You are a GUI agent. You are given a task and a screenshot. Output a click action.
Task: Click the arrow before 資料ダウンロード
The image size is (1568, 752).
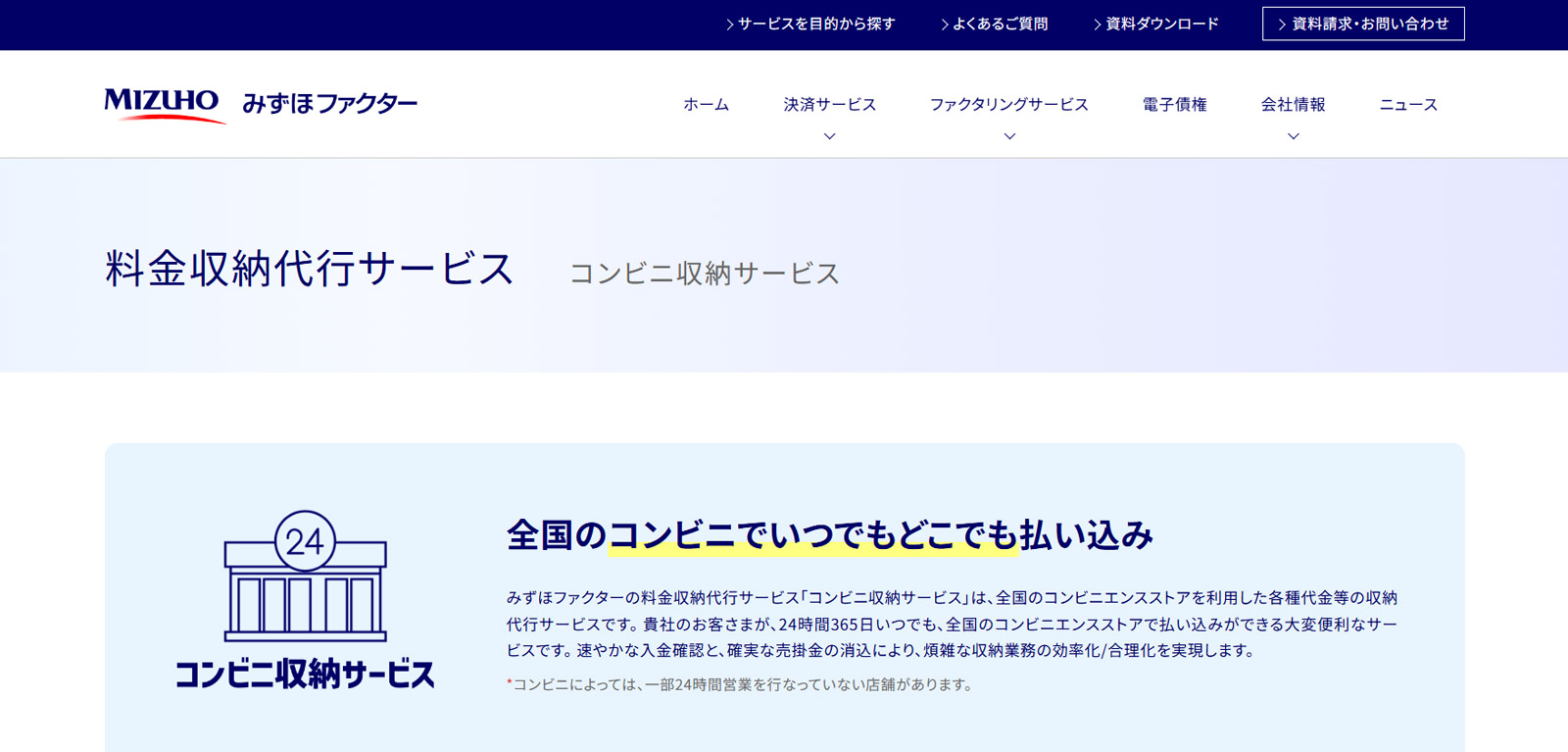(1098, 25)
